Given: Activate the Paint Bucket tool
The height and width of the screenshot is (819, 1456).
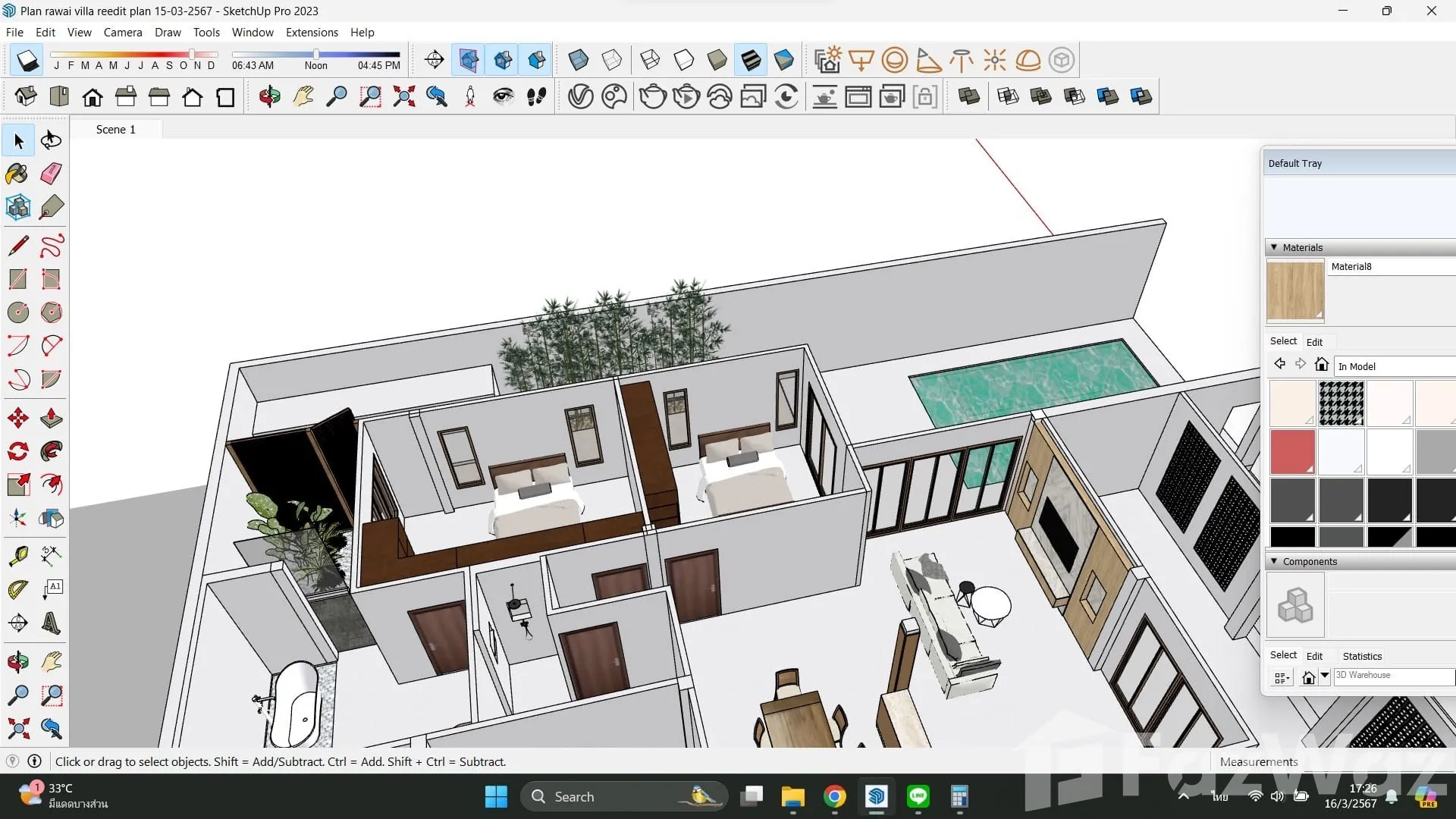Looking at the screenshot, I should (x=17, y=174).
